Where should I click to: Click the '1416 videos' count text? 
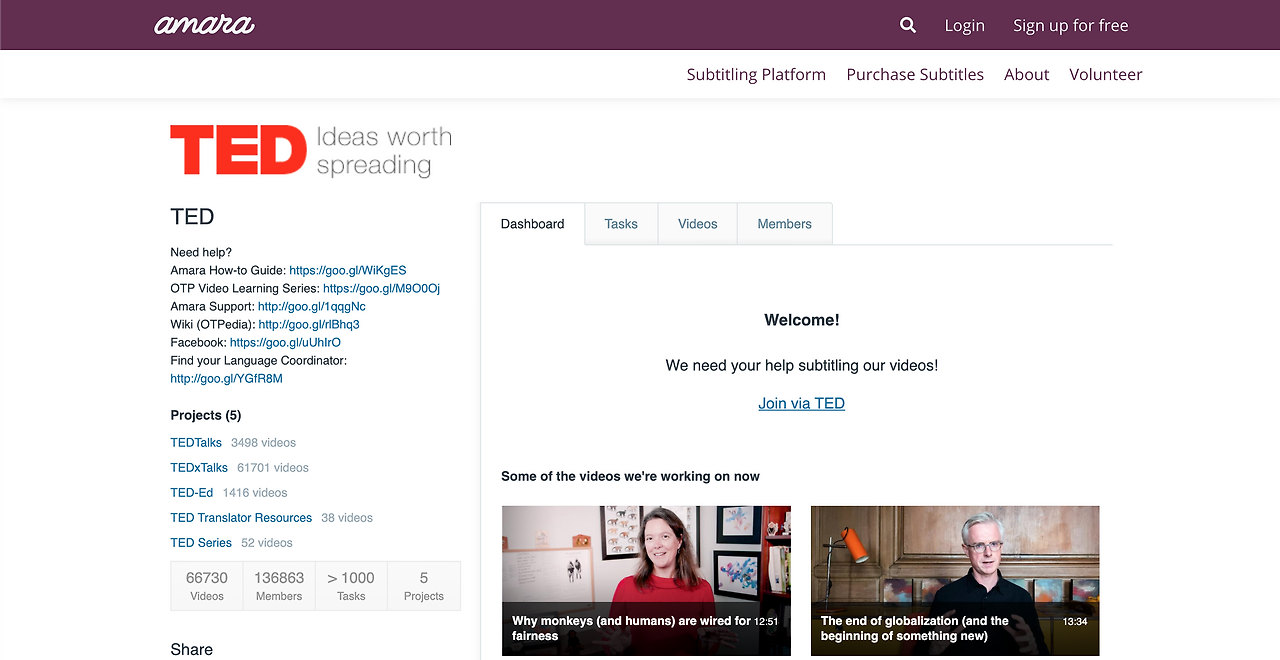[255, 492]
